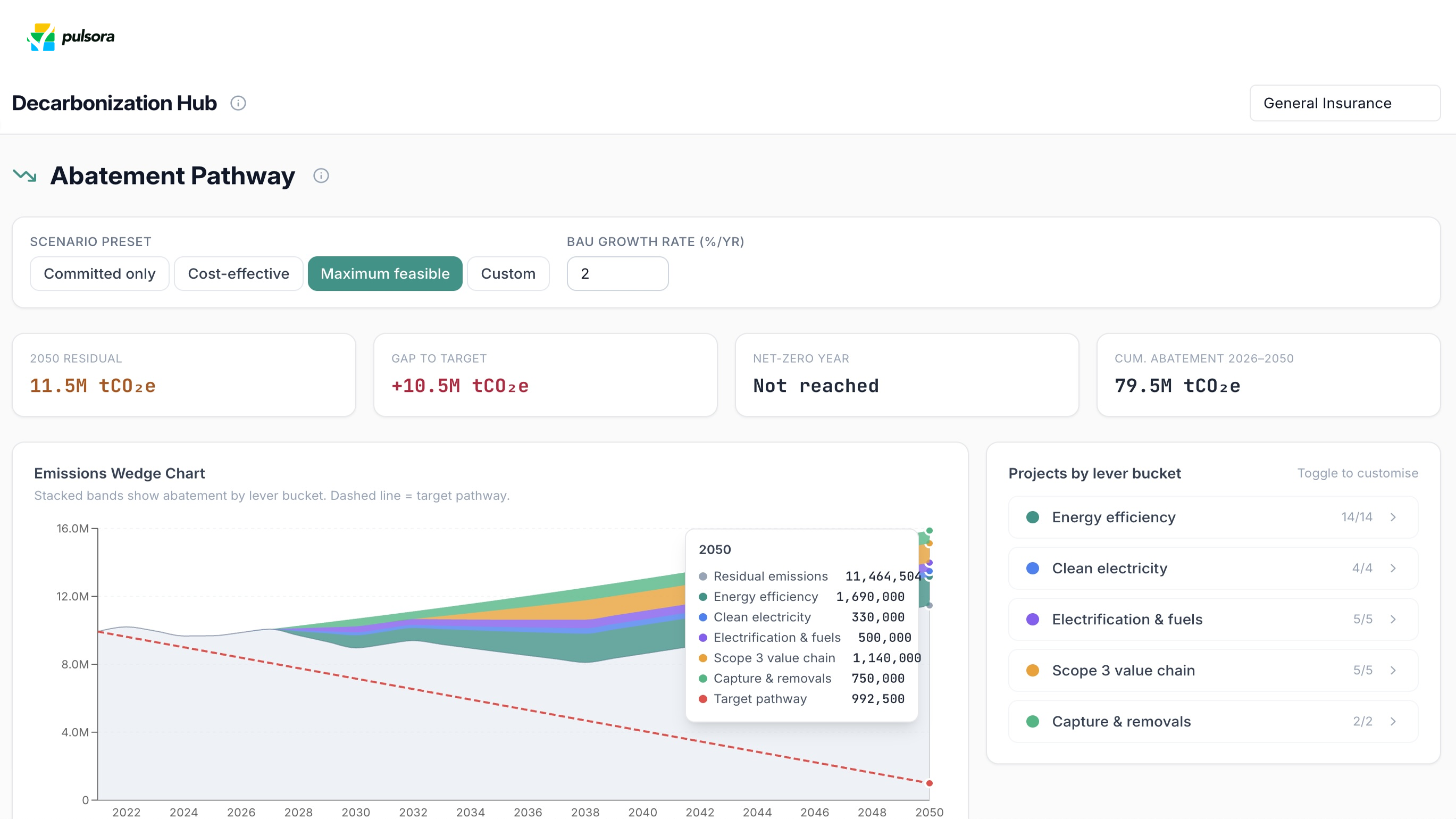Select the Committed only preset
This screenshot has width=1456, height=819.
tap(99, 273)
